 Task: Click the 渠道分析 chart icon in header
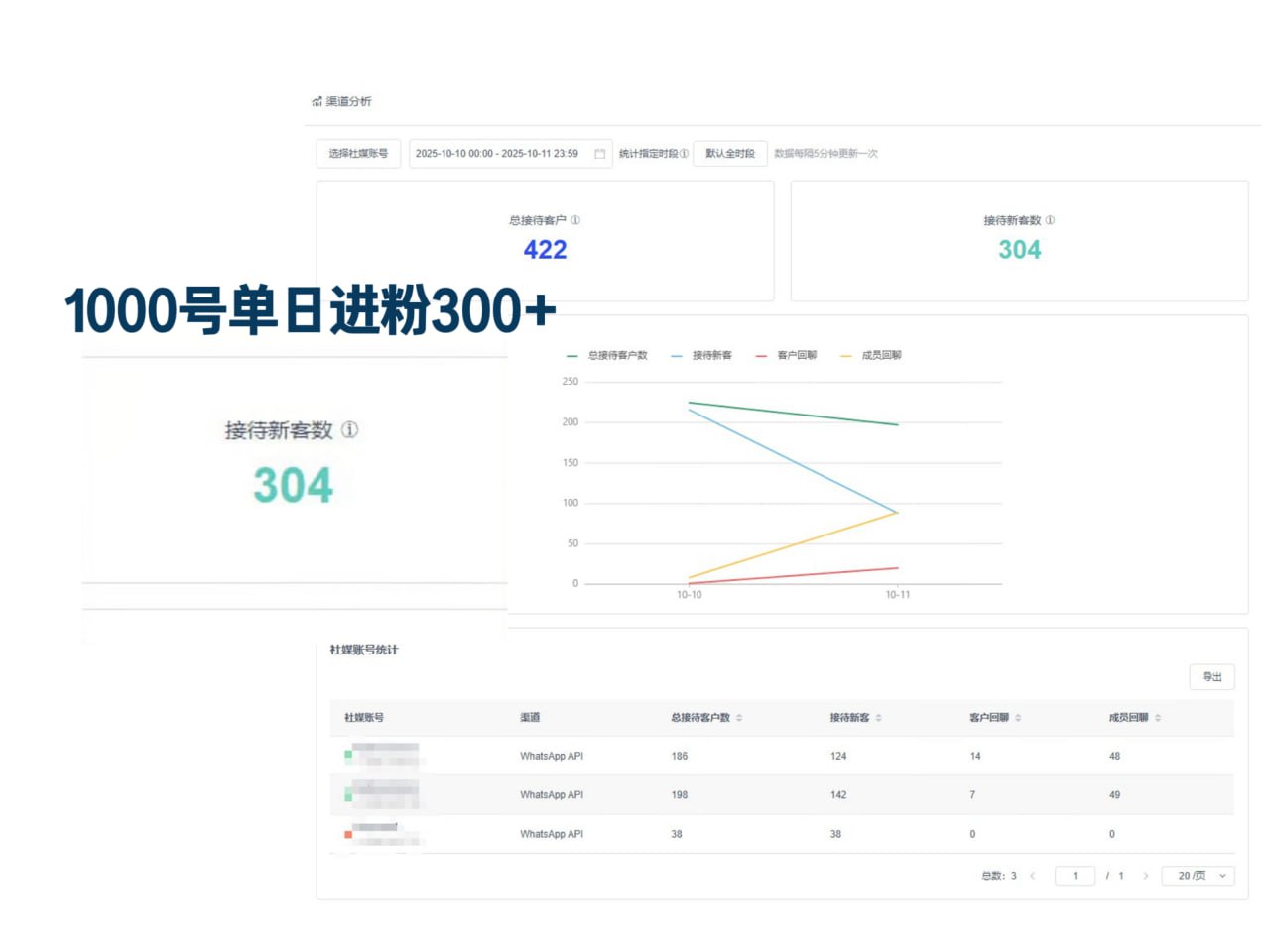tap(317, 101)
